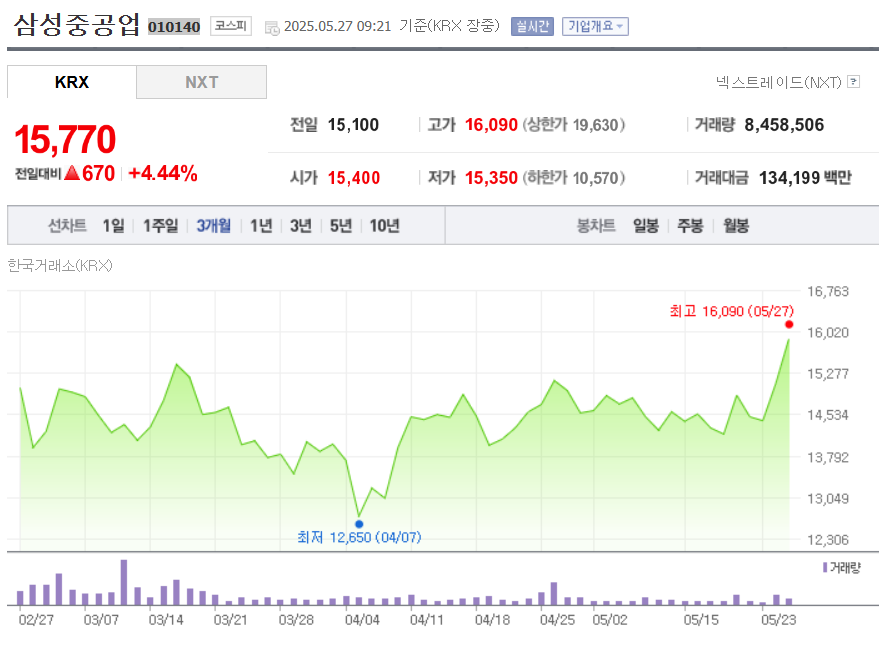The height and width of the screenshot is (646, 879).
Task: Select the 1일 line chart period
Action: 113,225
